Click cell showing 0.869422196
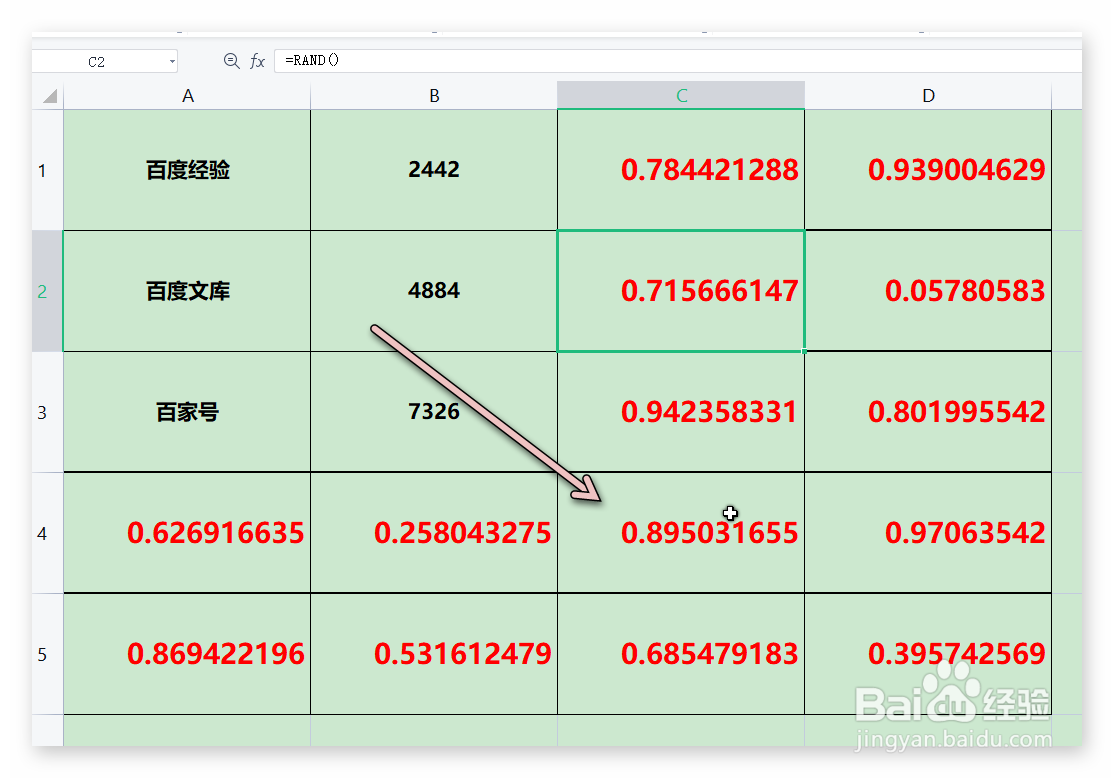Image resolution: width=1114 pixels, height=778 pixels. pyautogui.click(x=188, y=654)
